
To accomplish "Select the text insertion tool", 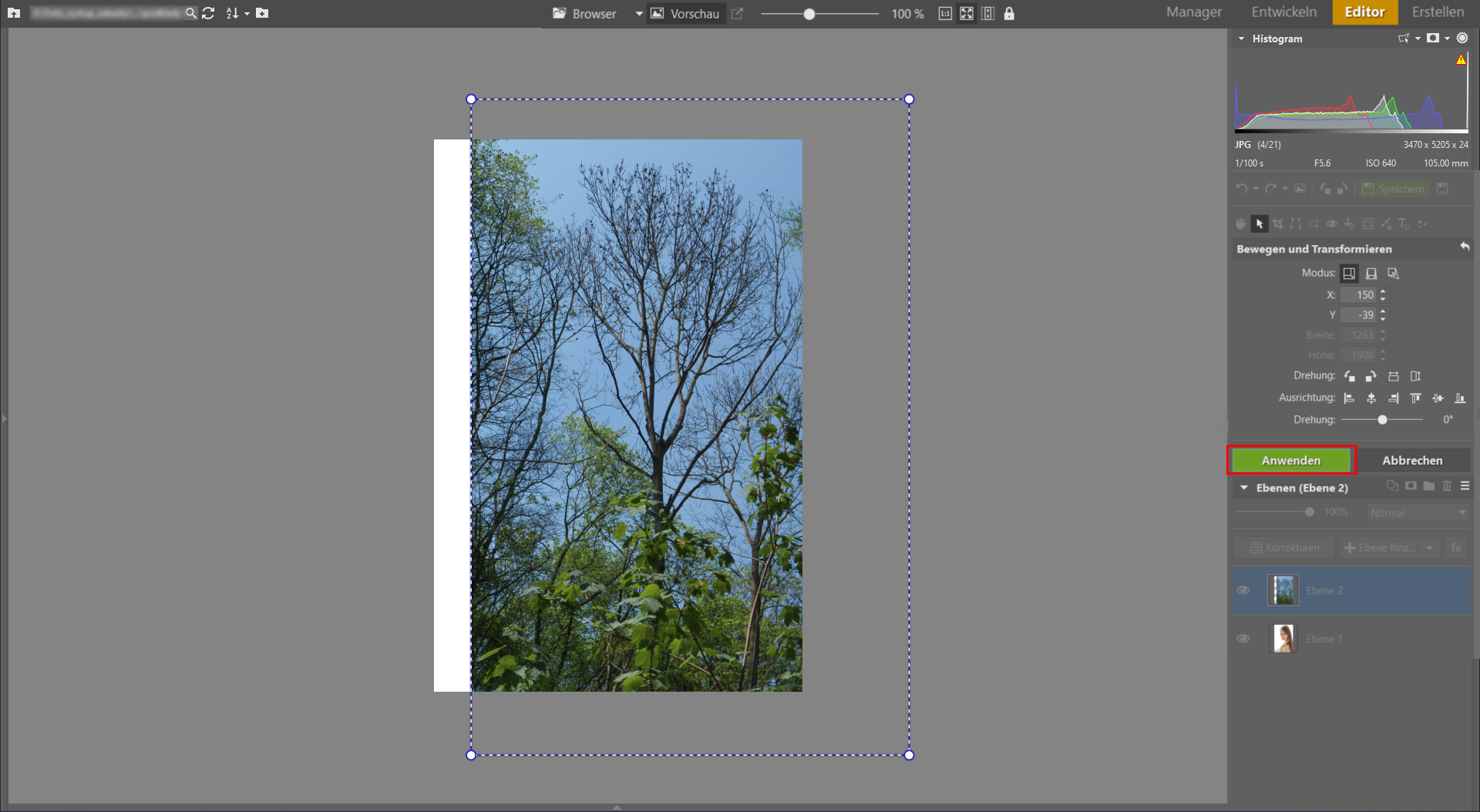I will pos(1404,224).
